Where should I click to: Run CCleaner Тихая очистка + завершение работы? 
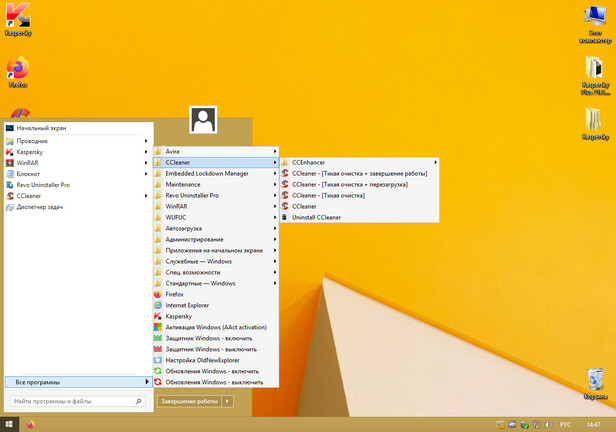pyautogui.click(x=359, y=173)
